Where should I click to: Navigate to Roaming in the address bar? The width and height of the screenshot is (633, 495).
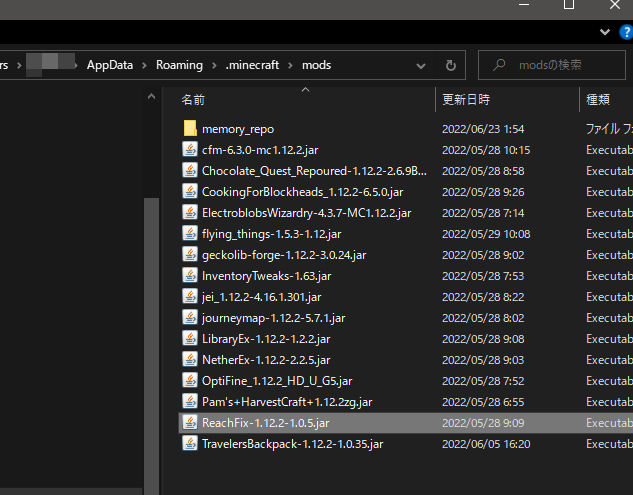tap(179, 65)
